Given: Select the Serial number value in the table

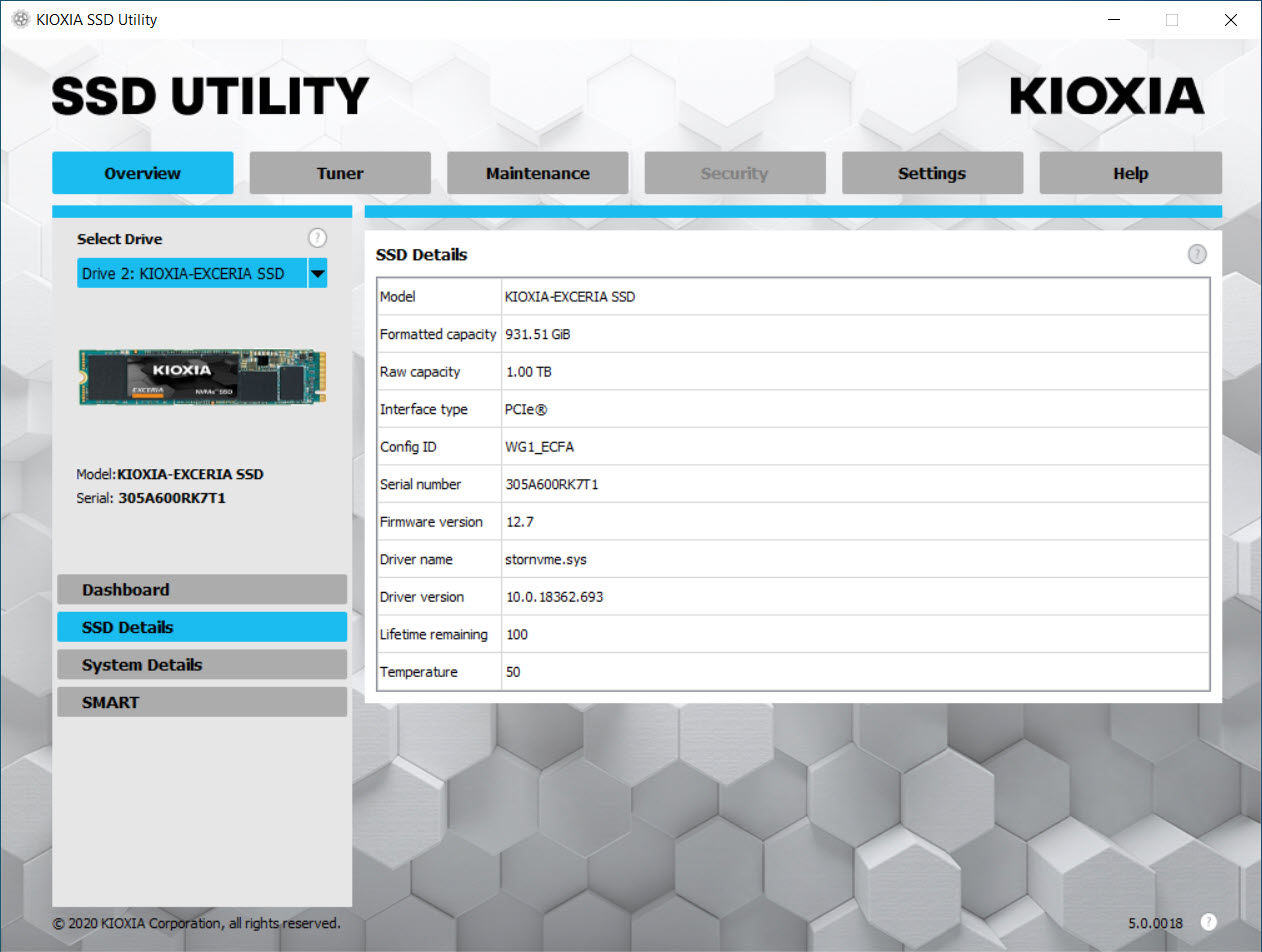Looking at the screenshot, I should tap(552, 484).
